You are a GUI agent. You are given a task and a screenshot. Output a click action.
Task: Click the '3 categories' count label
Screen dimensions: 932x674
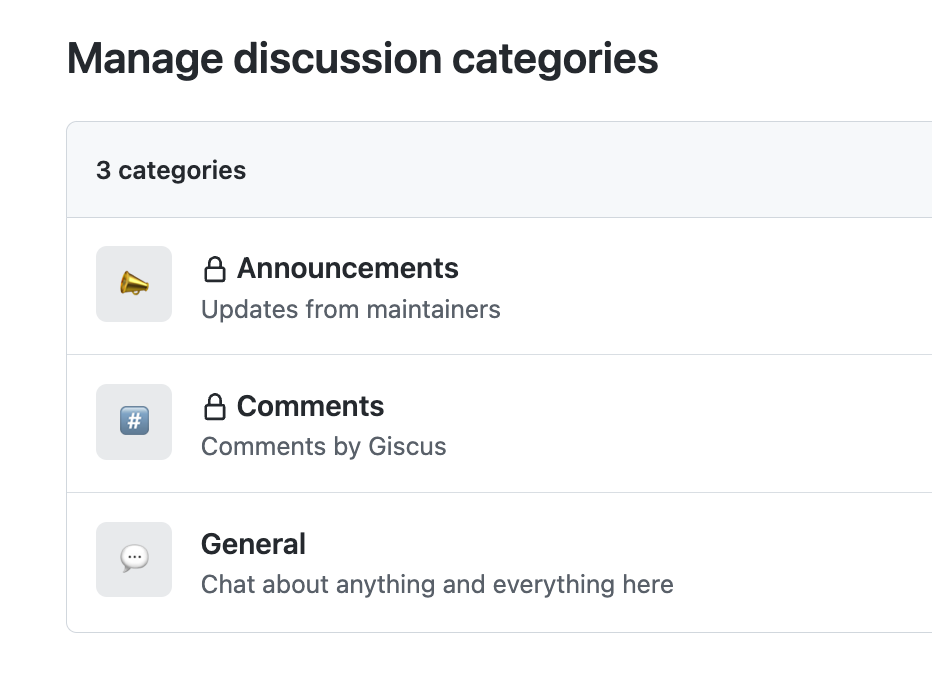171,170
